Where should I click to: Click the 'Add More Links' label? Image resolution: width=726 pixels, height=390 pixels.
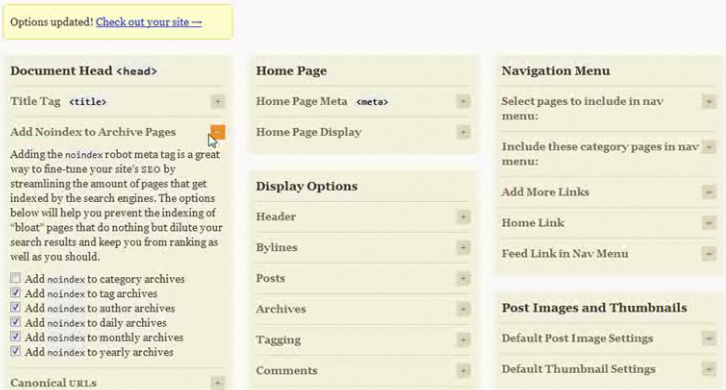[545, 192]
